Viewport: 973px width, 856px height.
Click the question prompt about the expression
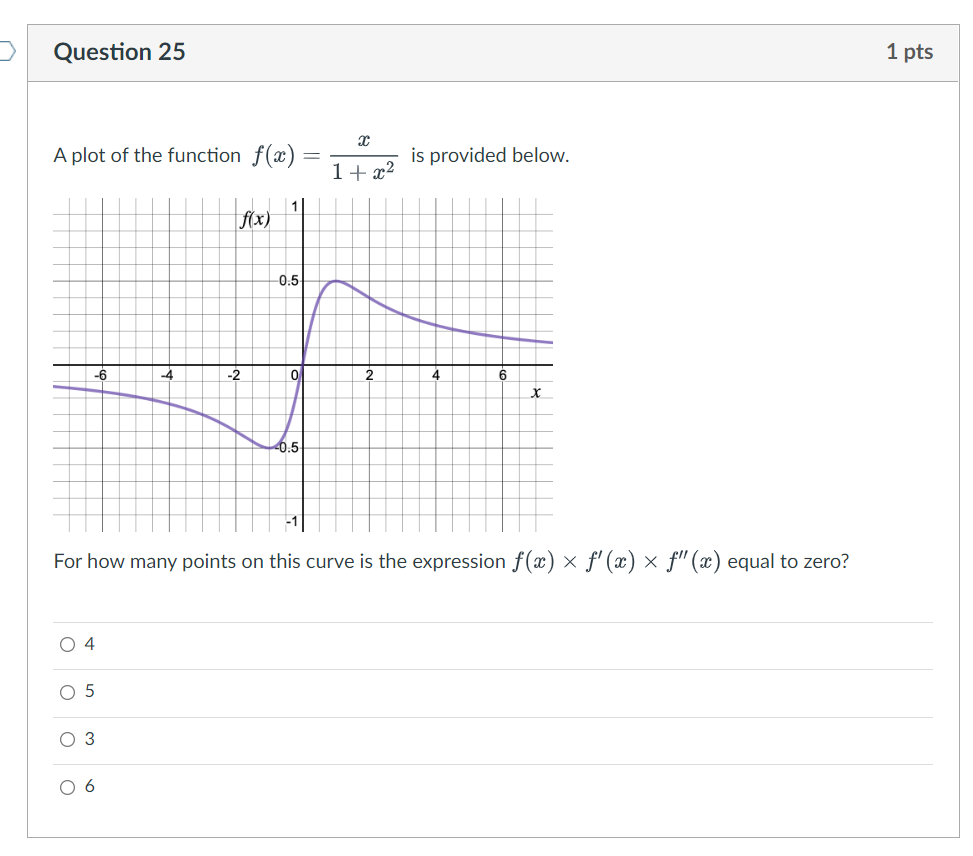[450, 561]
